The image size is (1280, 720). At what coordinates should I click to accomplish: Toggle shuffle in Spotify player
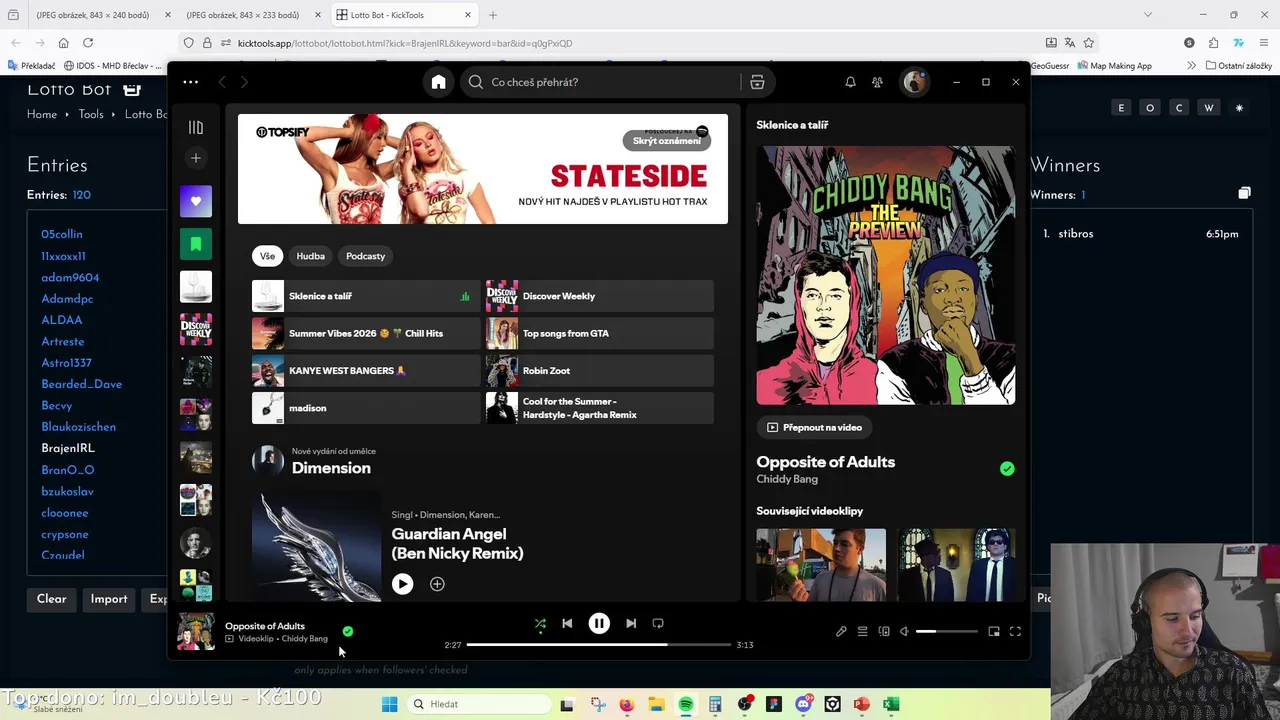[x=540, y=623]
